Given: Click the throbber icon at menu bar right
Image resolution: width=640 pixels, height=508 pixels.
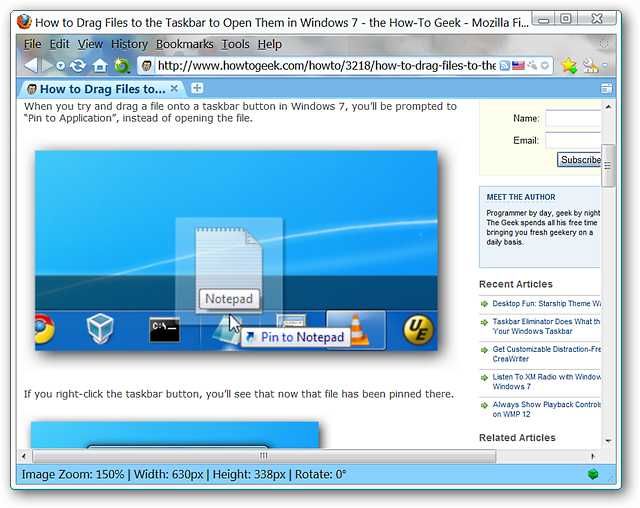Looking at the screenshot, I should [604, 44].
